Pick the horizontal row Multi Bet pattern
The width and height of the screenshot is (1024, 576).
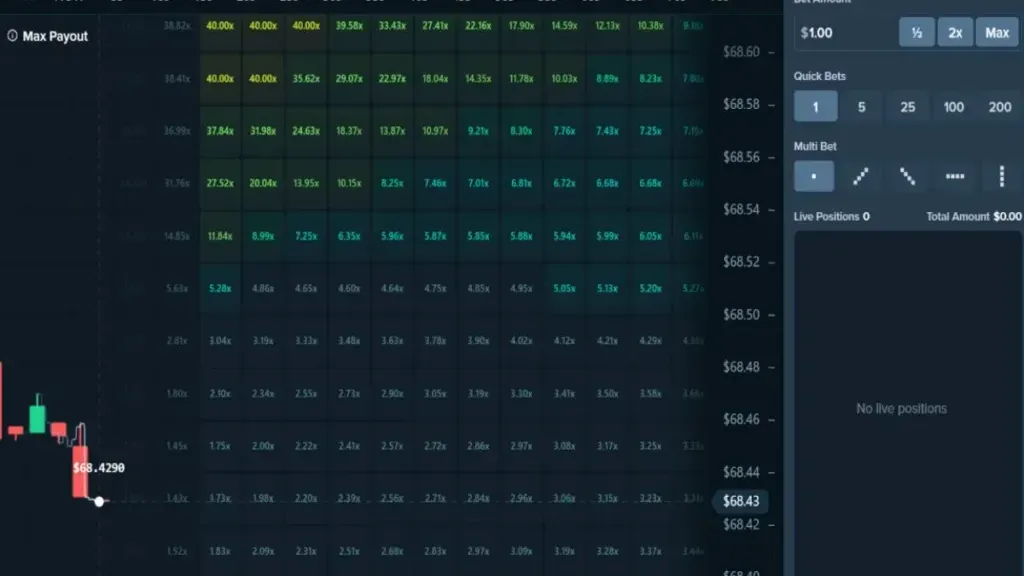pyautogui.click(x=955, y=176)
